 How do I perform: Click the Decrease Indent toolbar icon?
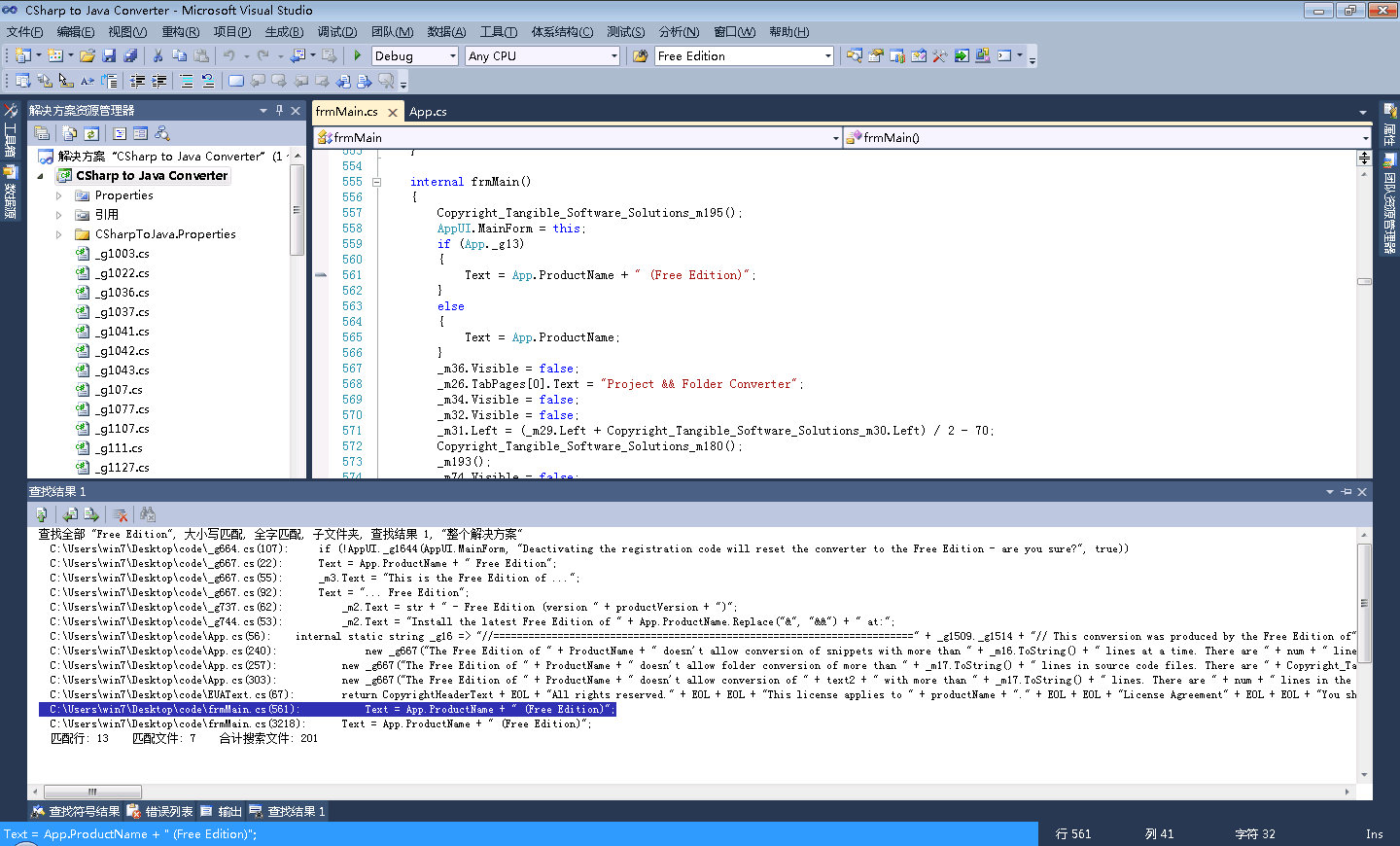coord(138,82)
